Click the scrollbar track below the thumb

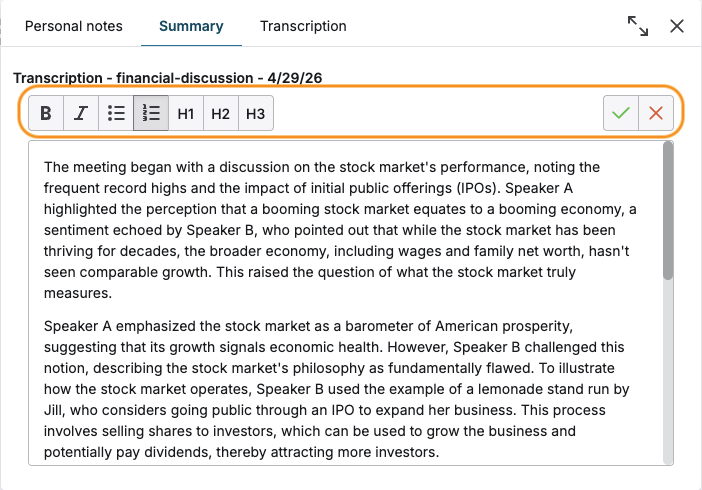pyautogui.click(x=668, y=372)
